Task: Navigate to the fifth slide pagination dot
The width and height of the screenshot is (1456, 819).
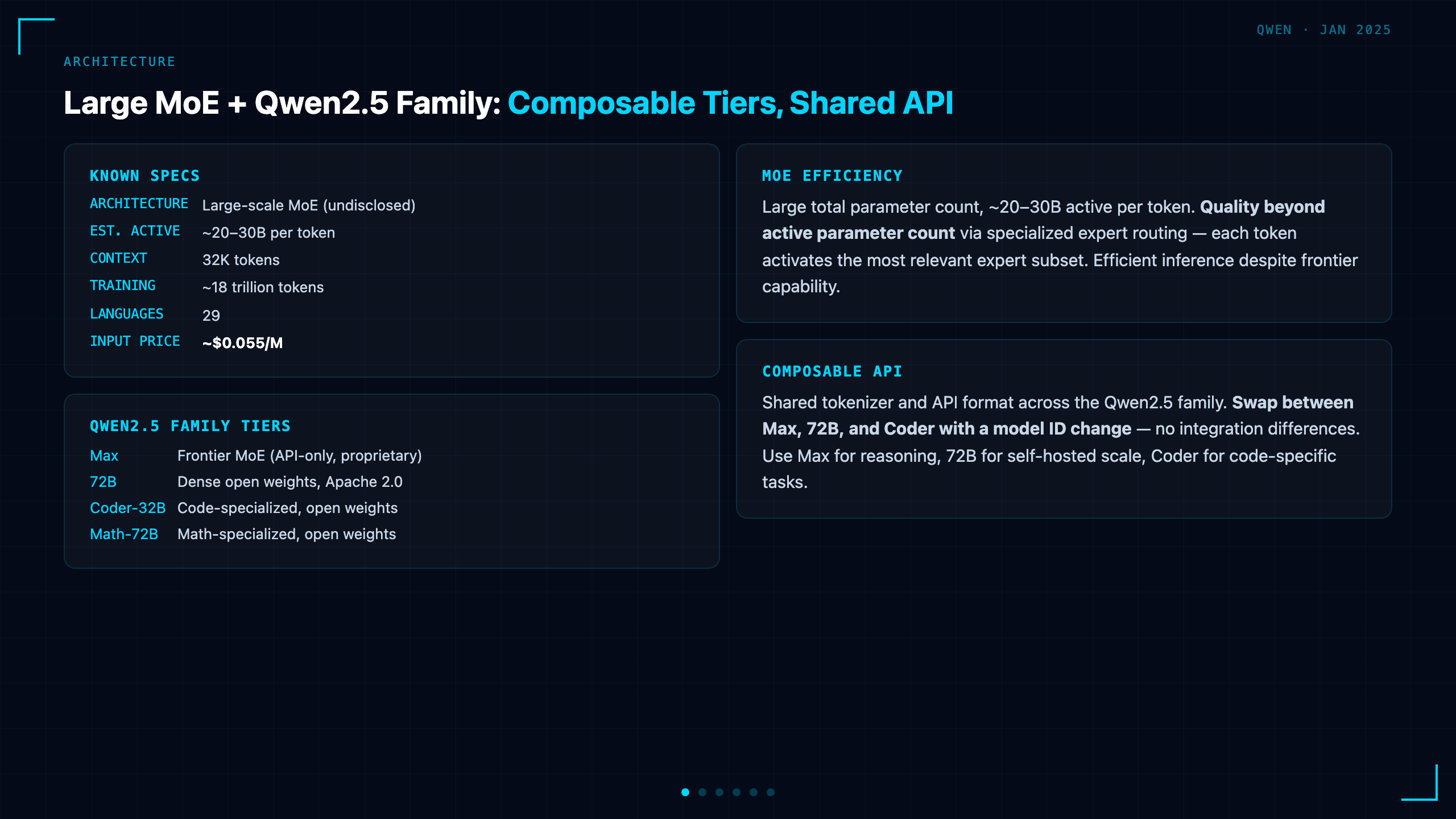Action: (x=754, y=792)
